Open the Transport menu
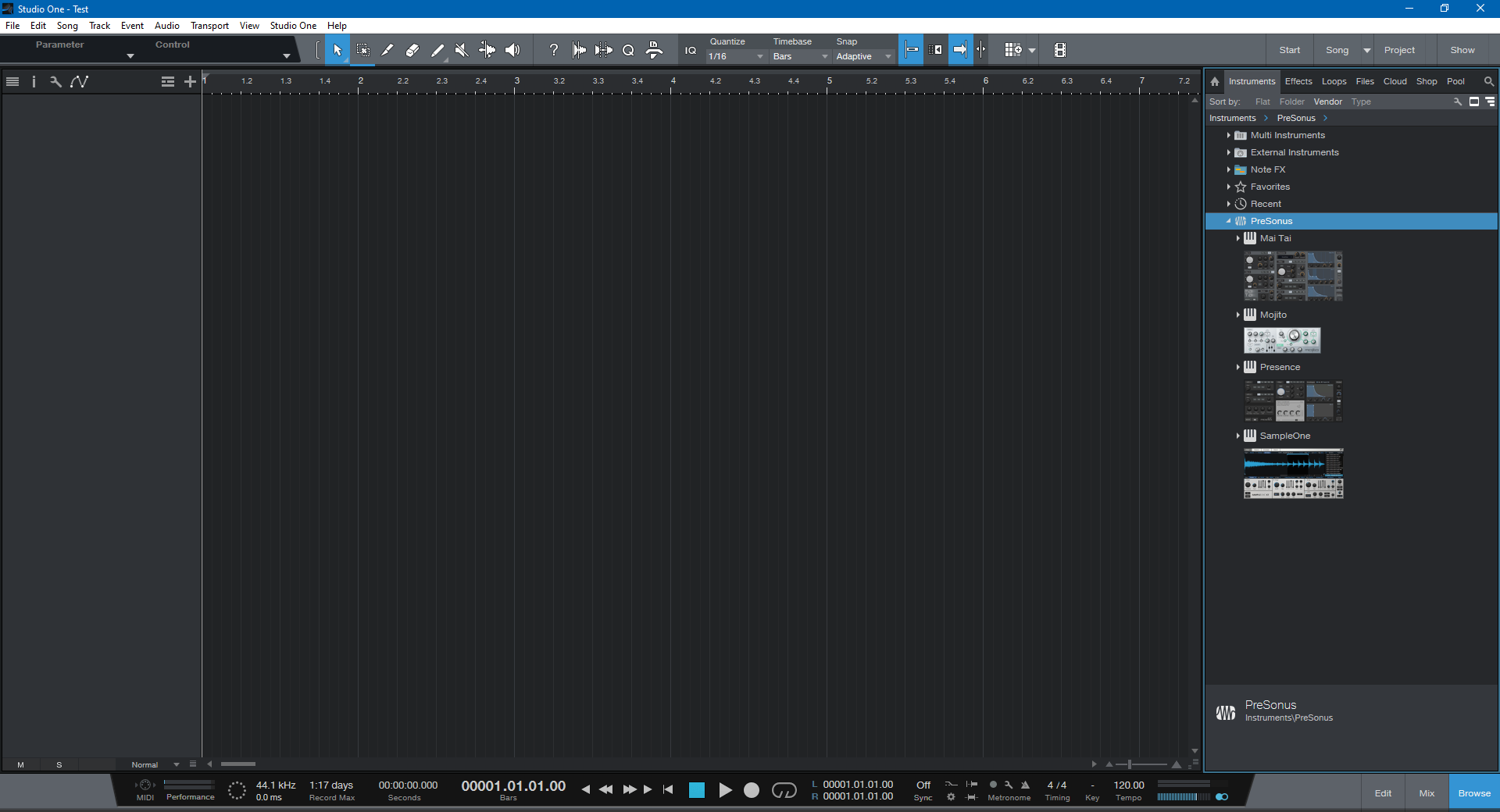Screen dimensions: 1500x812 point(209,26)
